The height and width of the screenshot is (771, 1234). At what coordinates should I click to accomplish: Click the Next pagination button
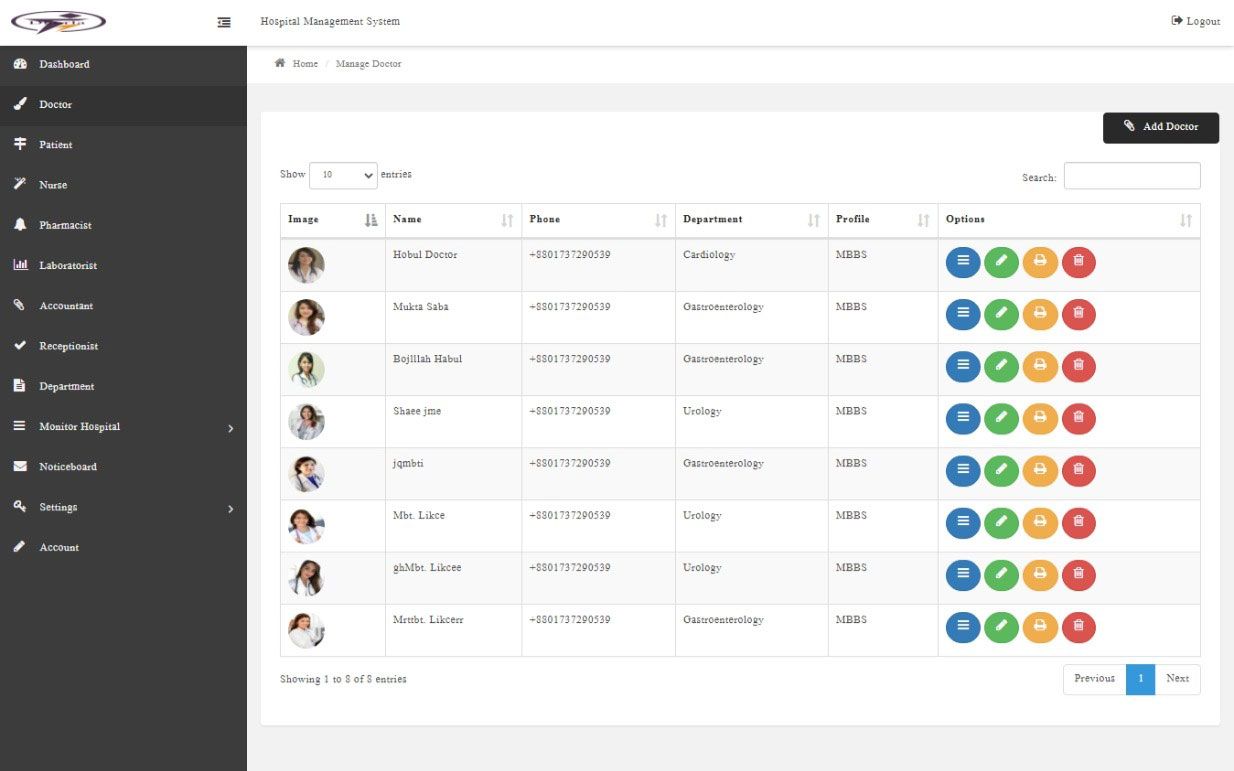pos(1177,679)
